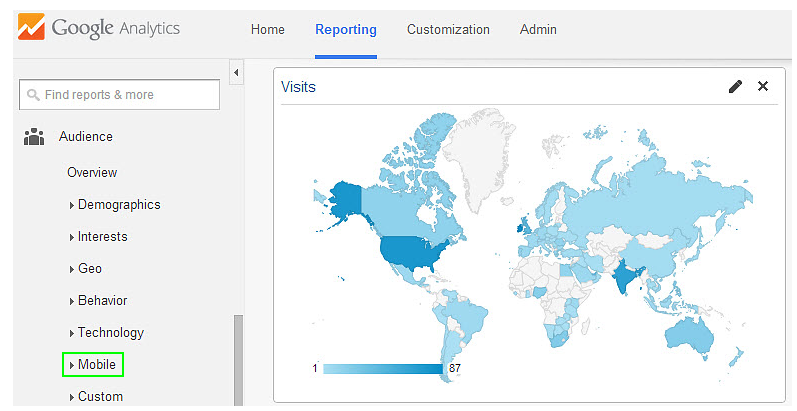Expand the Geo section
Screen dimensions: 797x411
coord(89,269)
